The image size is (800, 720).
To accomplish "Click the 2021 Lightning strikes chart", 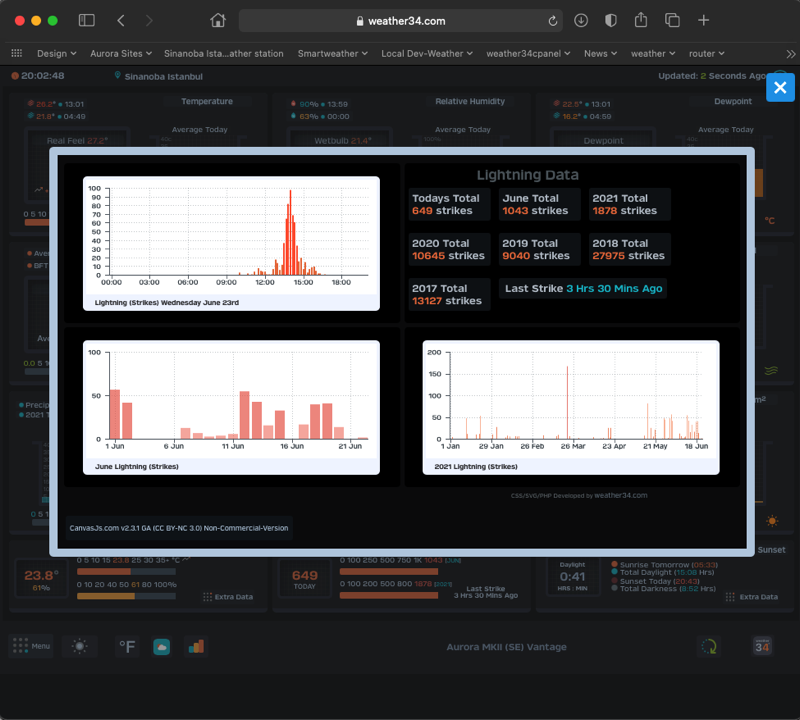I will pos(571,407).
